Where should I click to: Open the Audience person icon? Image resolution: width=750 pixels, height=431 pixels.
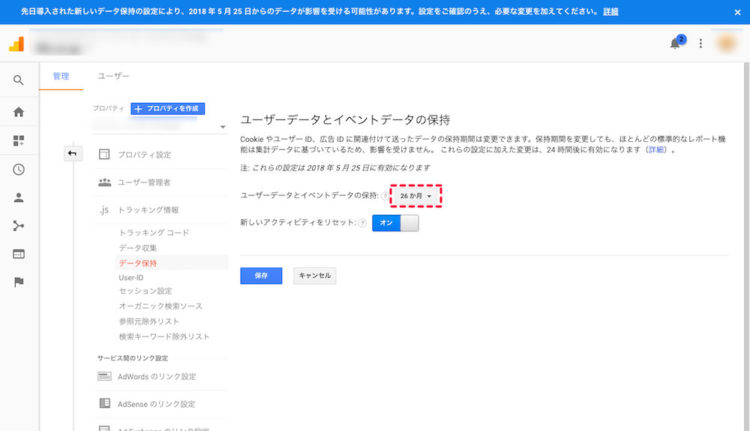[19, 198]
